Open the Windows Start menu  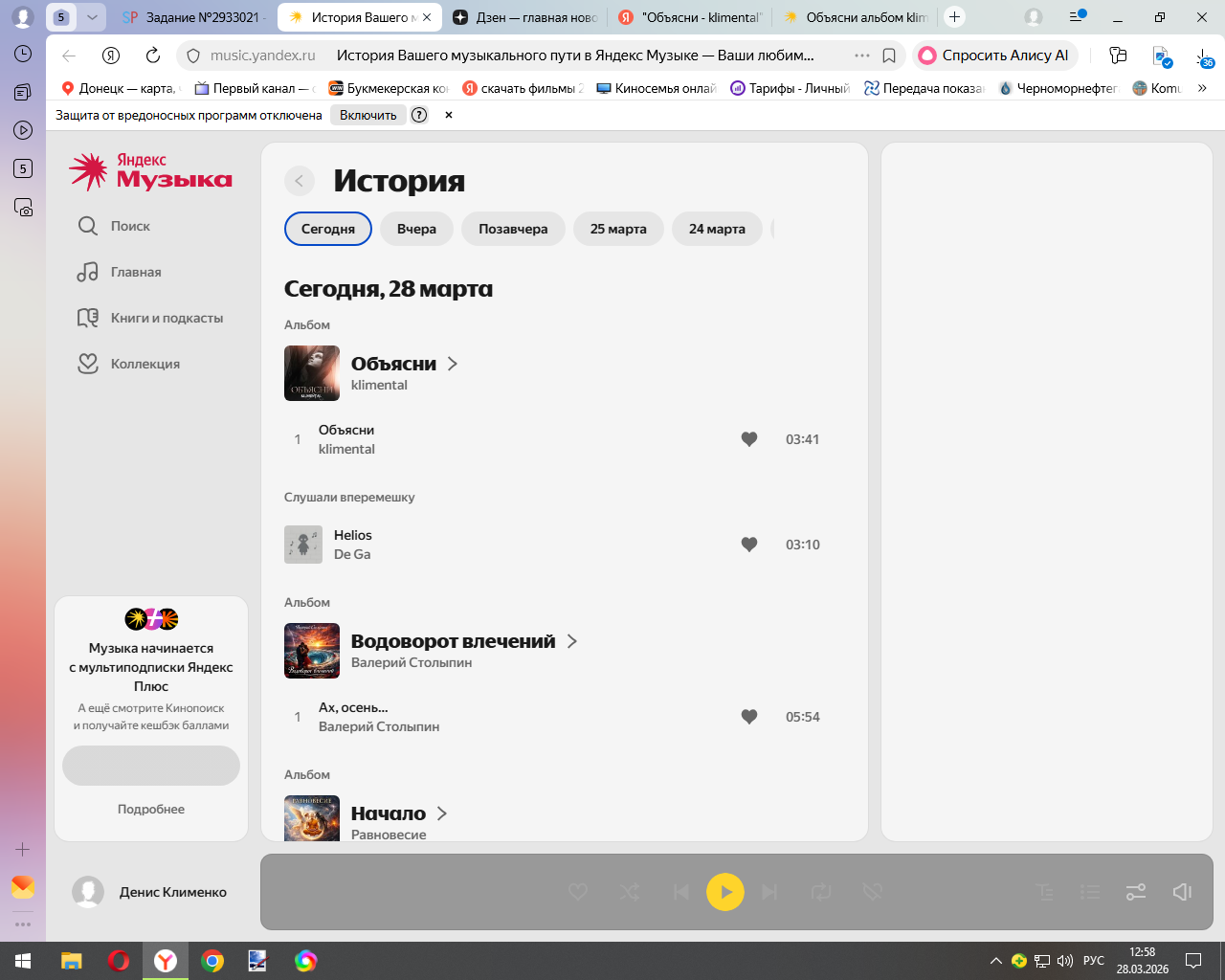[23, 961]
